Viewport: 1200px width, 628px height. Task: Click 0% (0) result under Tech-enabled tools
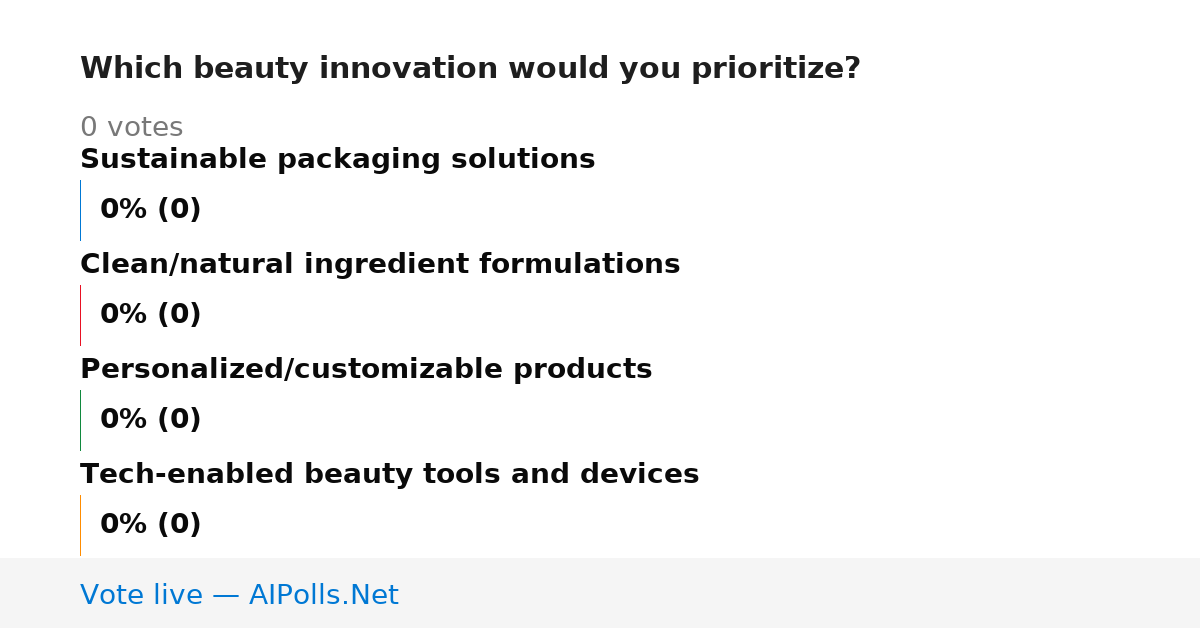click(x=150, y=525)
